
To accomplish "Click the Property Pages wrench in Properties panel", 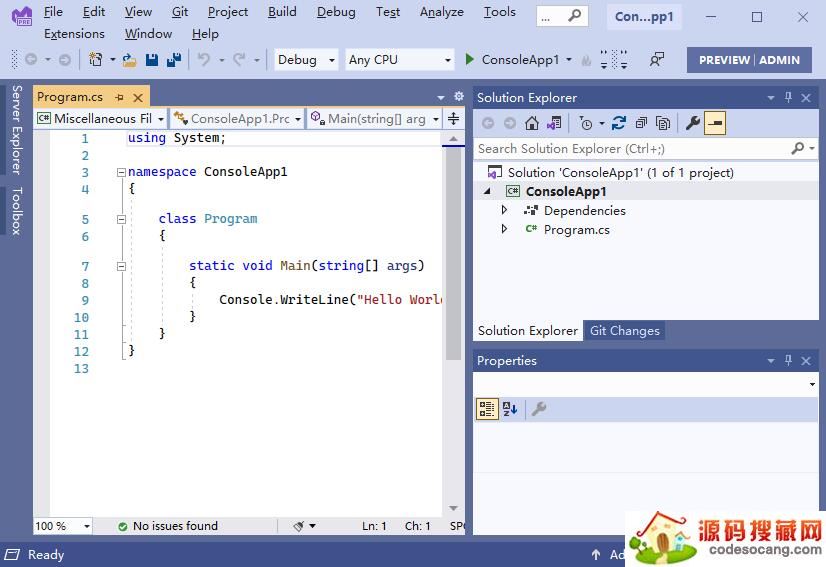I will click(538, 408).
